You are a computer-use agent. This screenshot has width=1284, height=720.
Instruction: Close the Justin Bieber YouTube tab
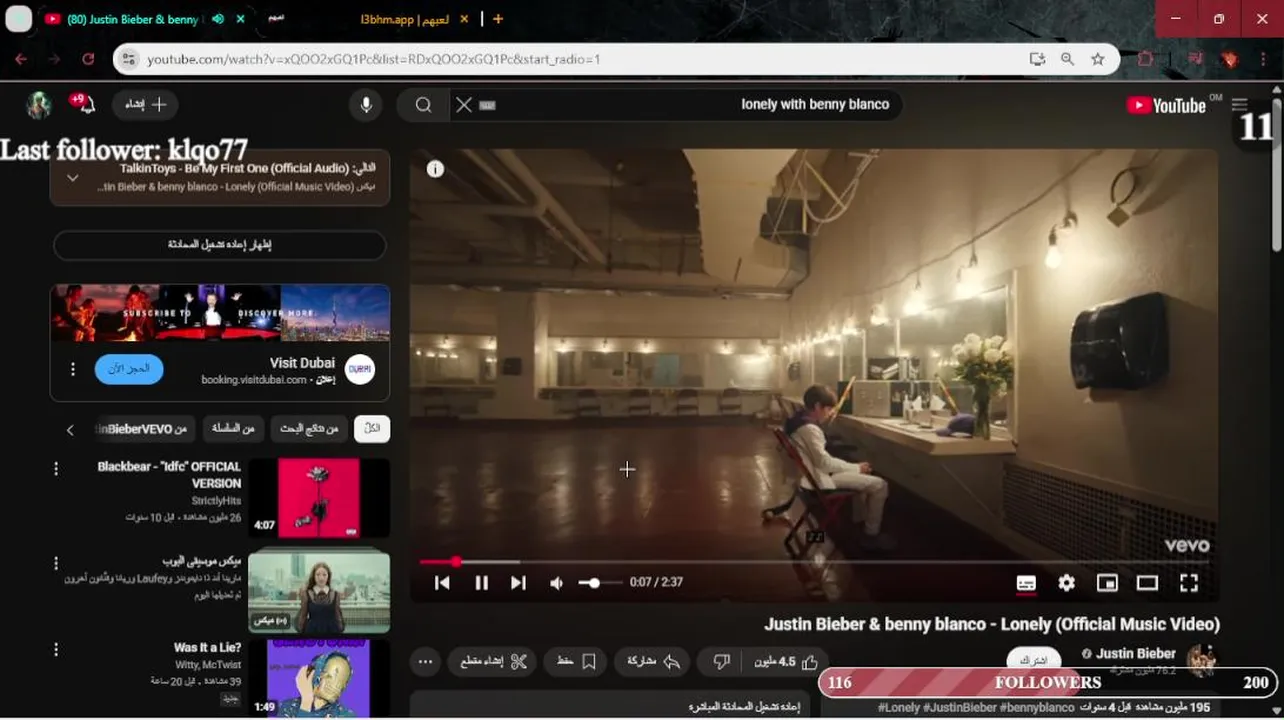point(241,19)
